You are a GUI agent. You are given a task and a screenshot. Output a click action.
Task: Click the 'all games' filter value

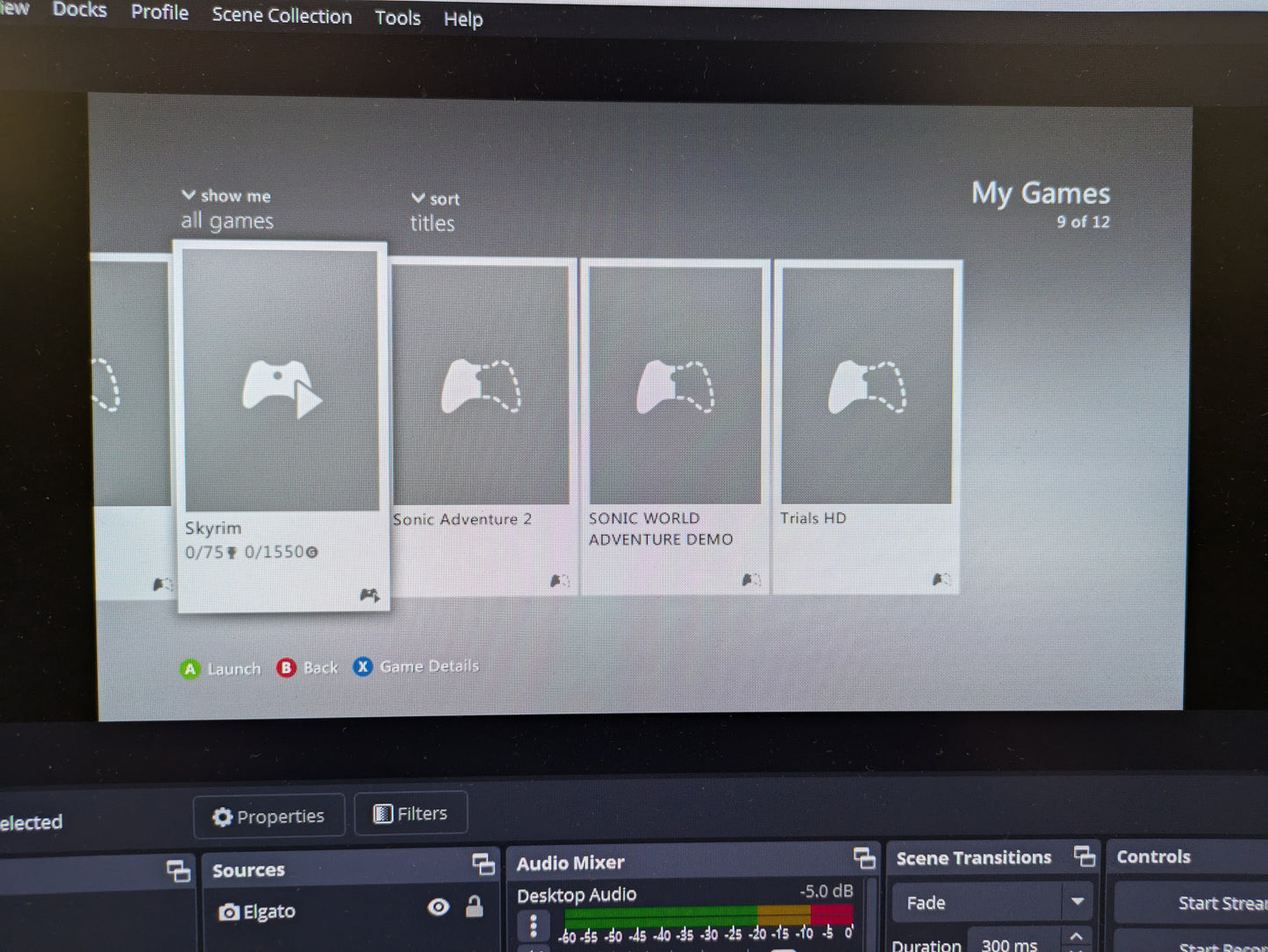[x=227, y=221]
